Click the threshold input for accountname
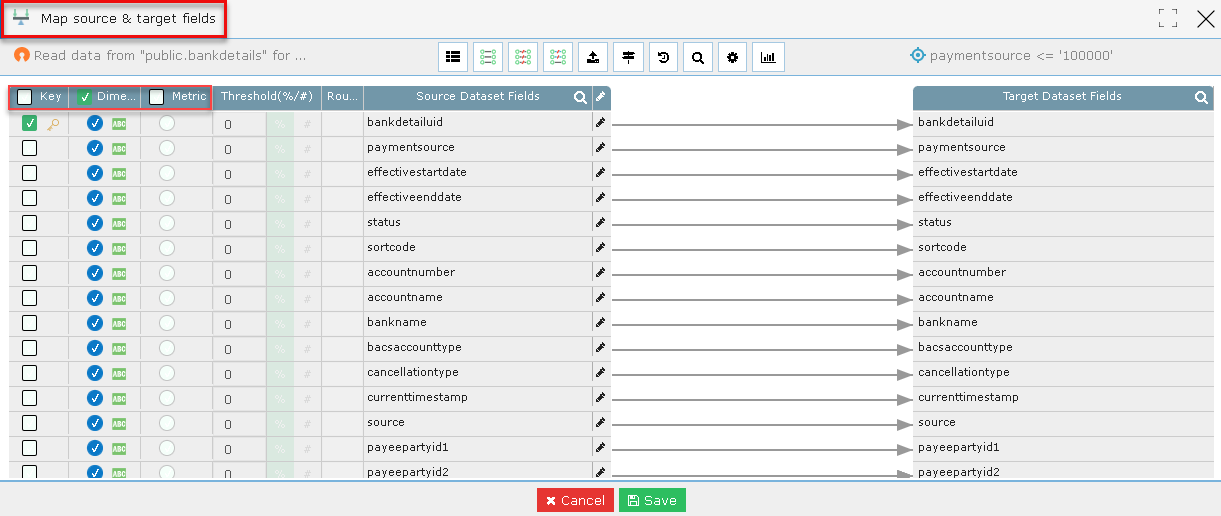 238,299
